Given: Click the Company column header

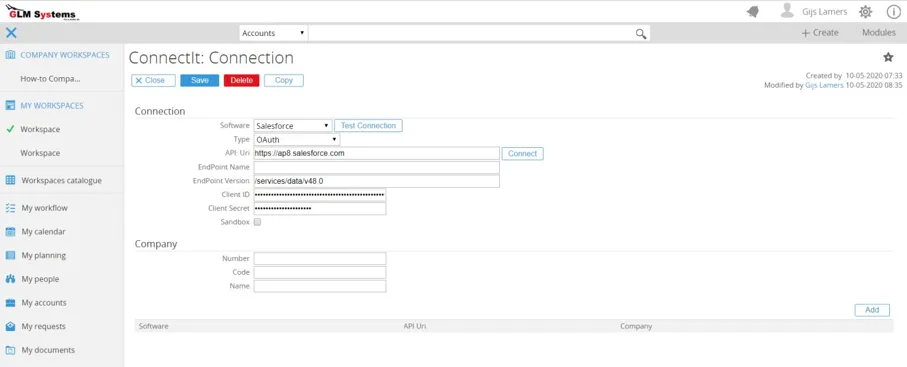Looking at the screenshot, I should 636,326.
